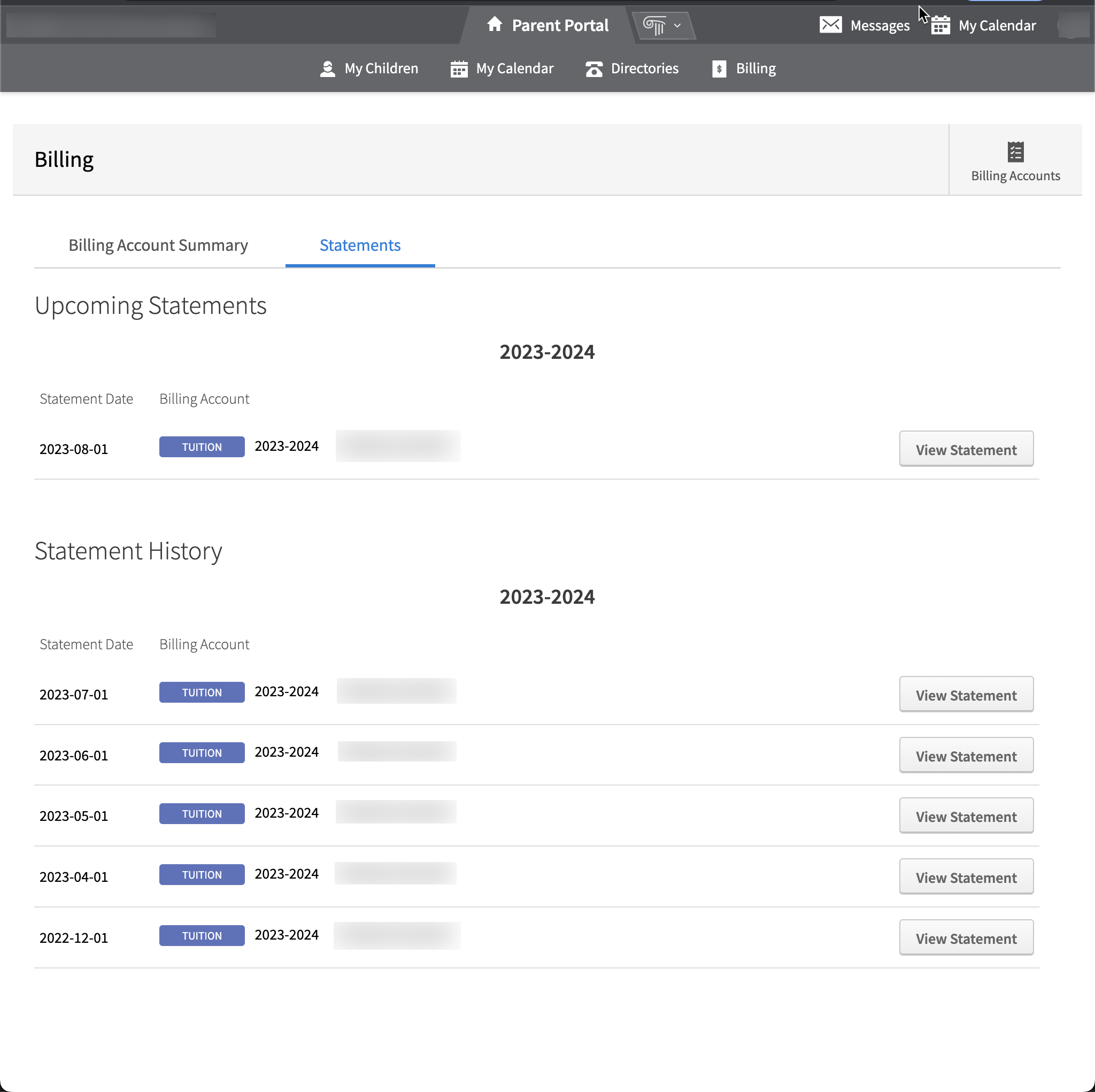Switch to Billing Account Summary tab
The image size is (1095, 1092).
(158, 245)
